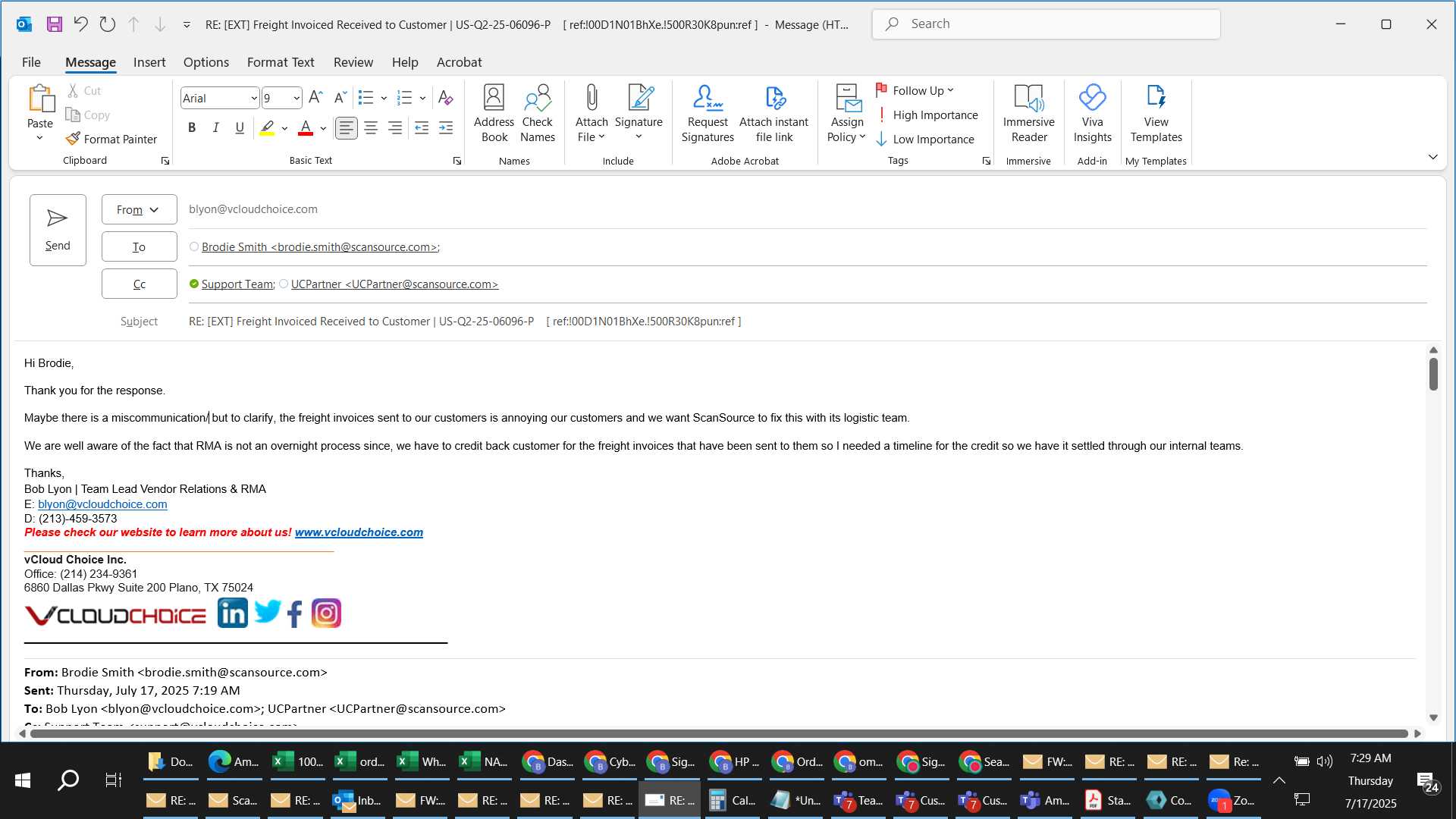Attach instant file link

click(x=774, y=113)
